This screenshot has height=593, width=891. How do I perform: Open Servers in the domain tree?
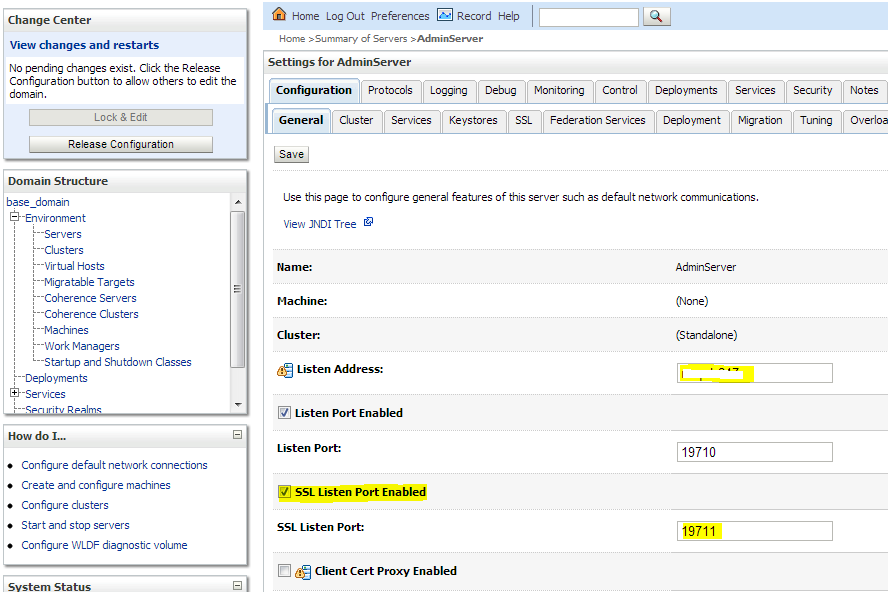(x=63, y=234)
